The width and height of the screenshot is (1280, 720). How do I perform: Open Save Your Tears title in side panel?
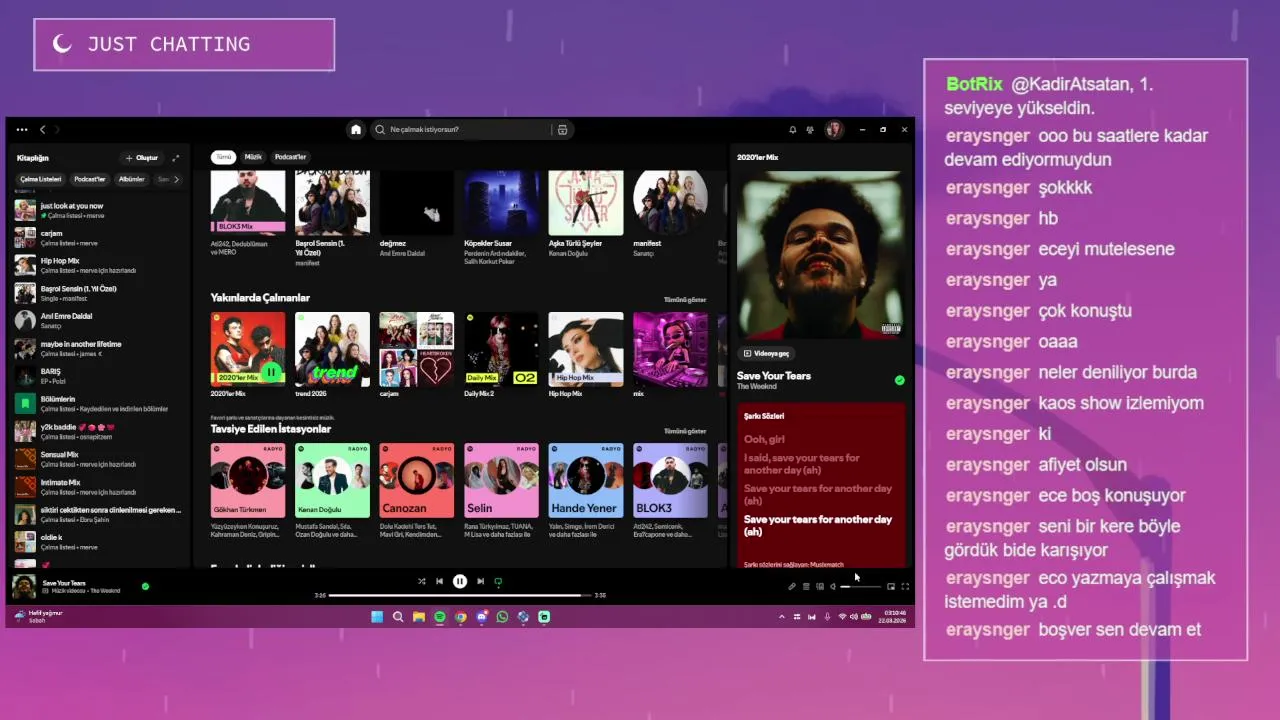point(774,376)
